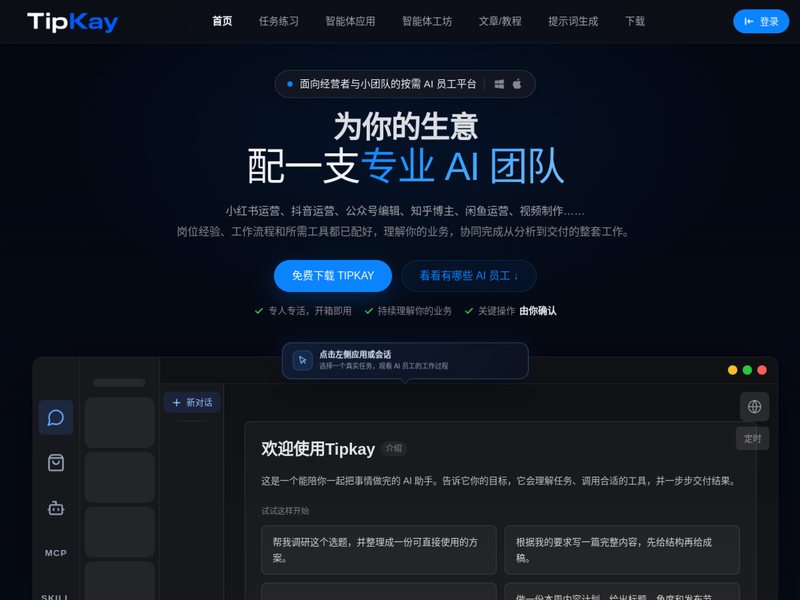800x600 pixels.
Task: Open the 任务练习 nav item
Action: (279, 21)
